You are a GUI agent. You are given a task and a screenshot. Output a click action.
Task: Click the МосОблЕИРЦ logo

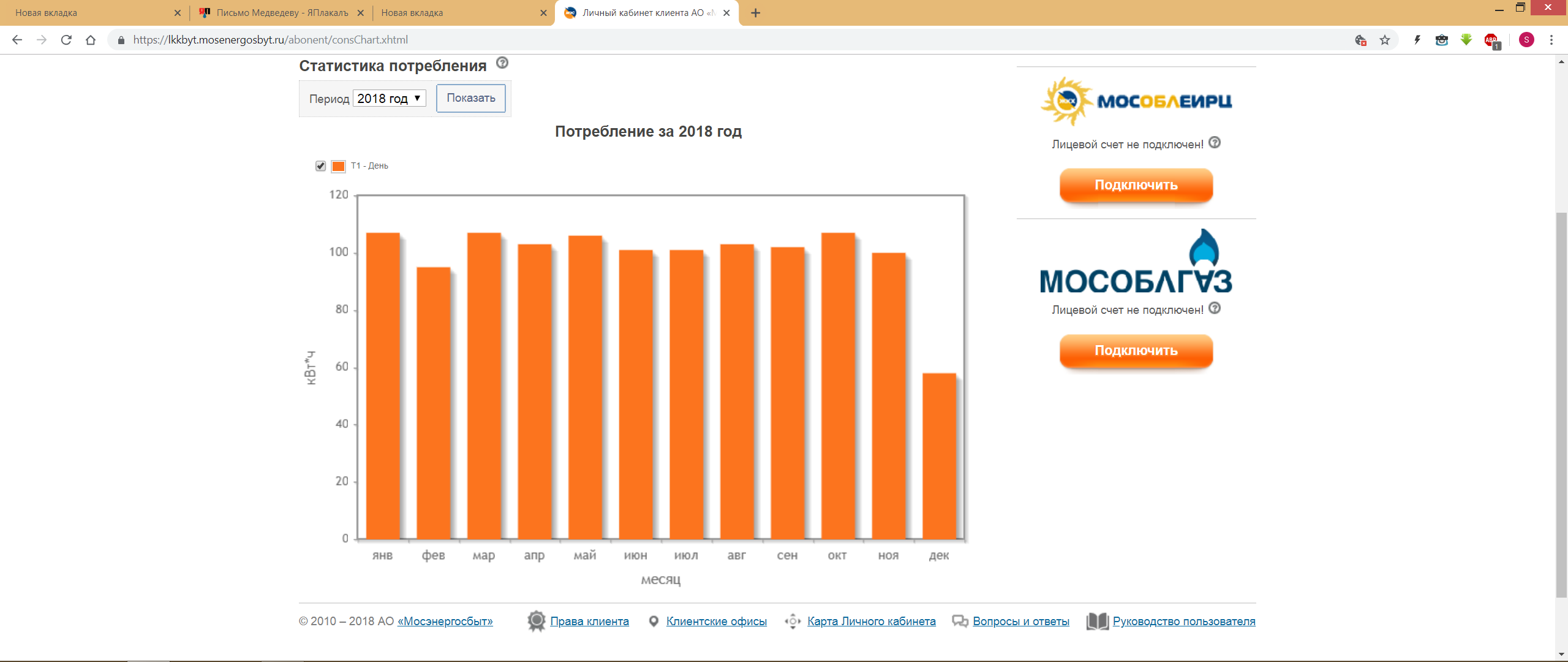point(1136,101)
